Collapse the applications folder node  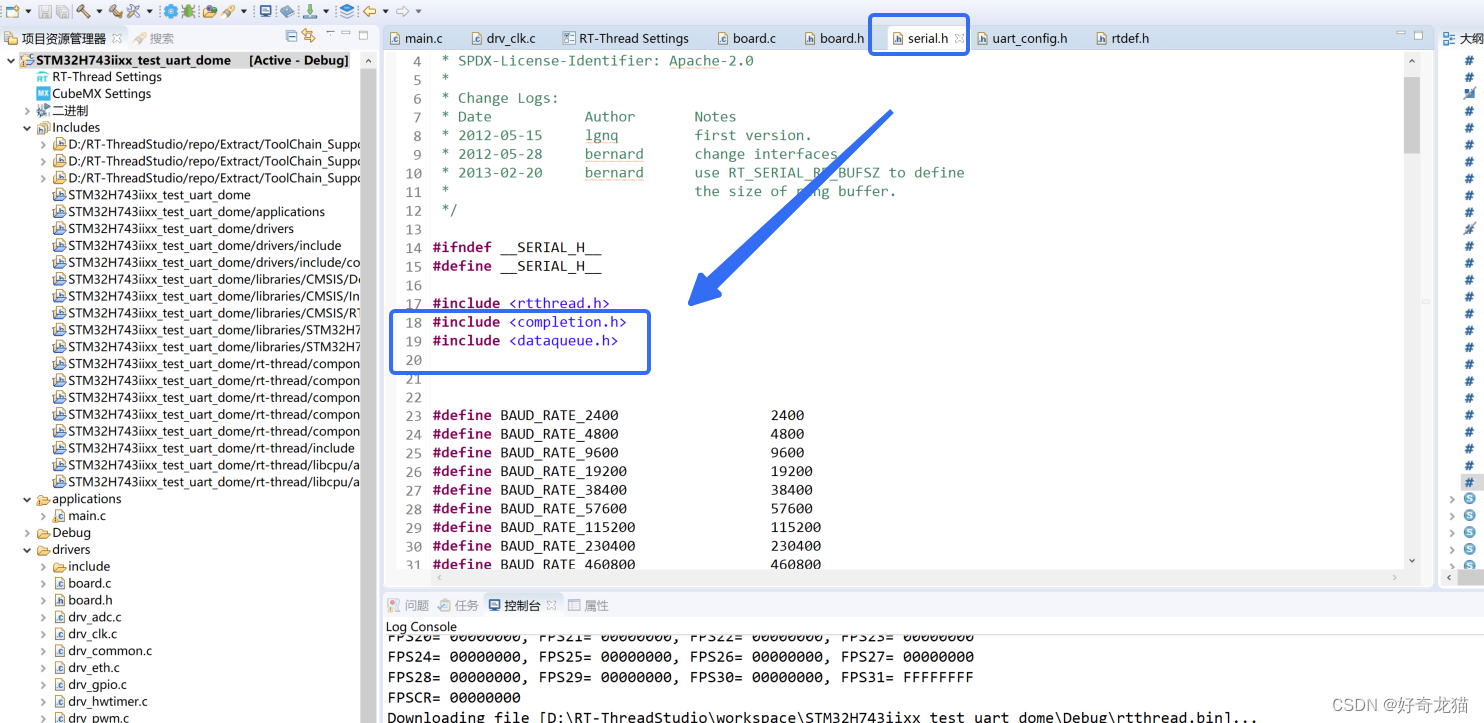pyautogui.click(x=27, y=499)
